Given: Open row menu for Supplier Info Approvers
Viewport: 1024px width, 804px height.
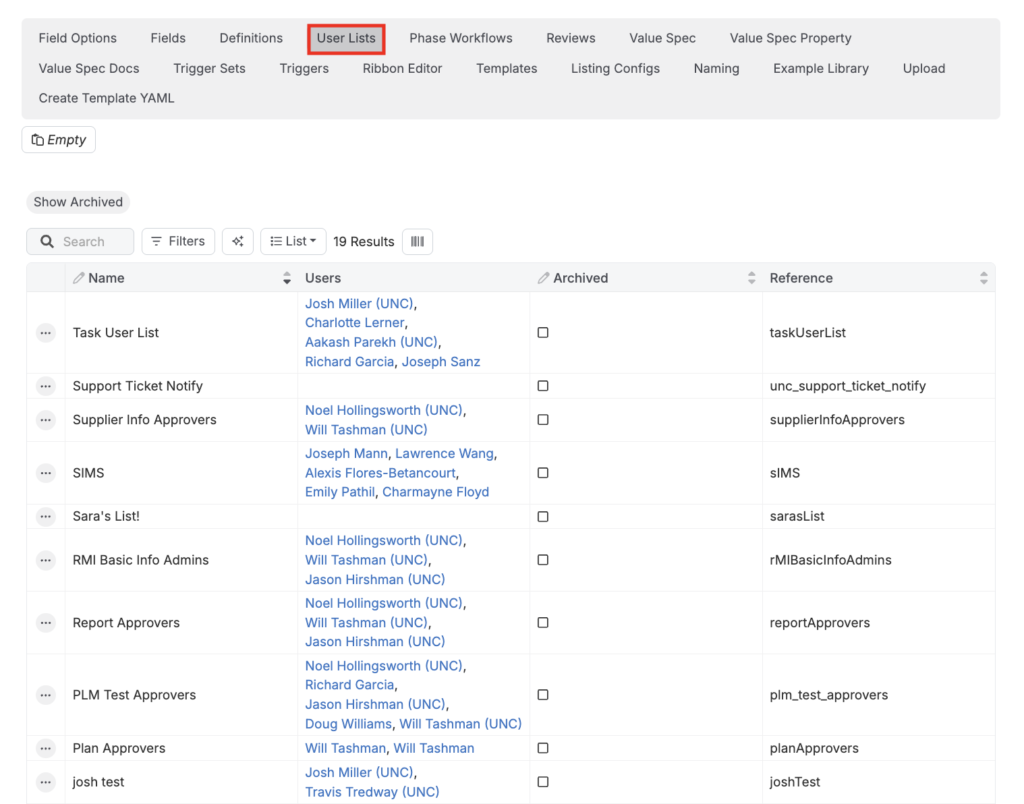Looking at the screenshot, I should click(x=46, y=420).
